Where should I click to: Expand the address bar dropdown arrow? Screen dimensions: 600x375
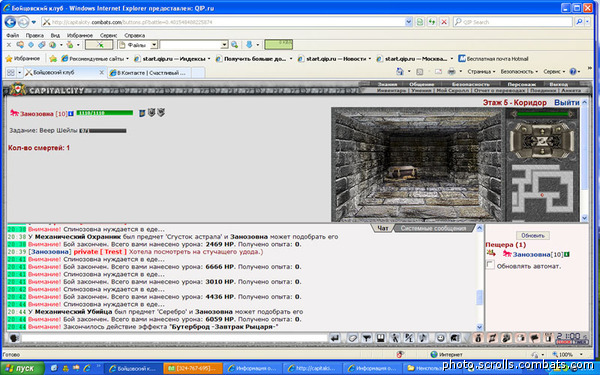tap(408, 22)
